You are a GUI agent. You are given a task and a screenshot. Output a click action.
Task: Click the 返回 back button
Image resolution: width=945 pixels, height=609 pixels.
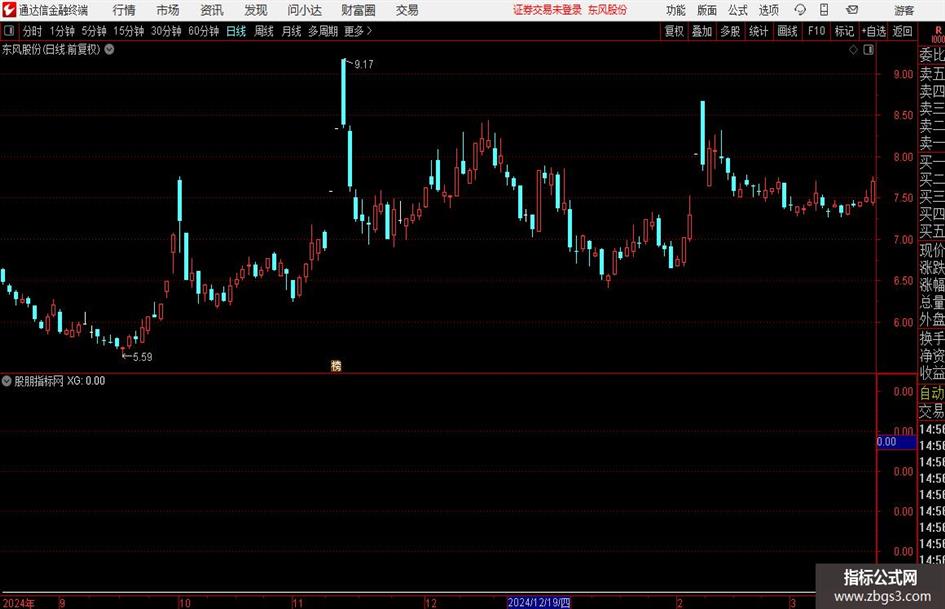(x=902, y=31)
